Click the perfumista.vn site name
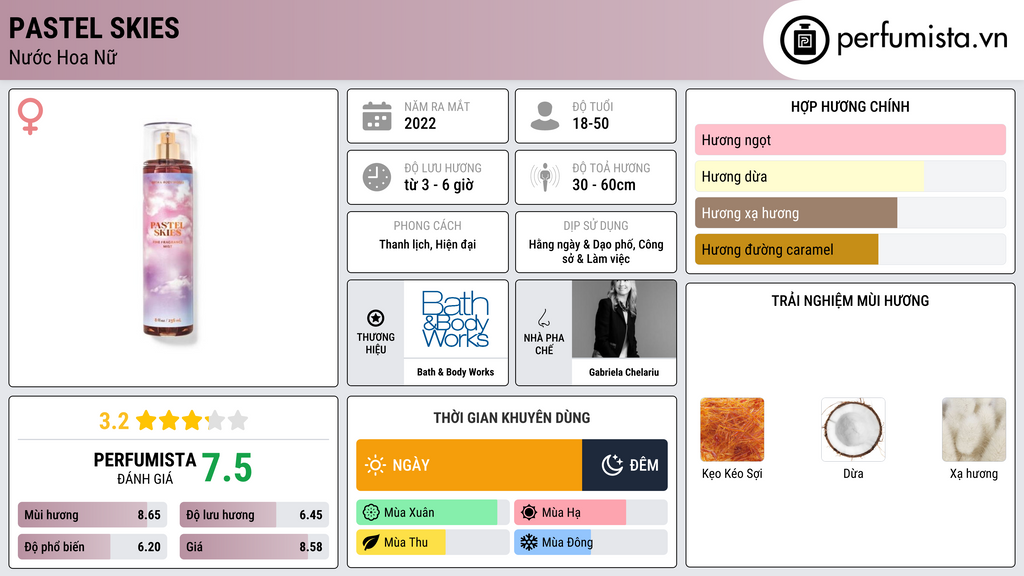 tap(922, 39)
